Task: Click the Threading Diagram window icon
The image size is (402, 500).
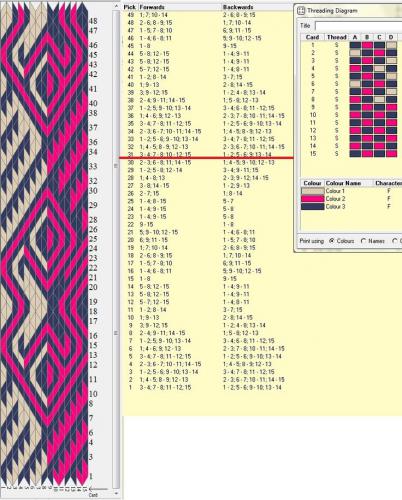Action: 301,11
